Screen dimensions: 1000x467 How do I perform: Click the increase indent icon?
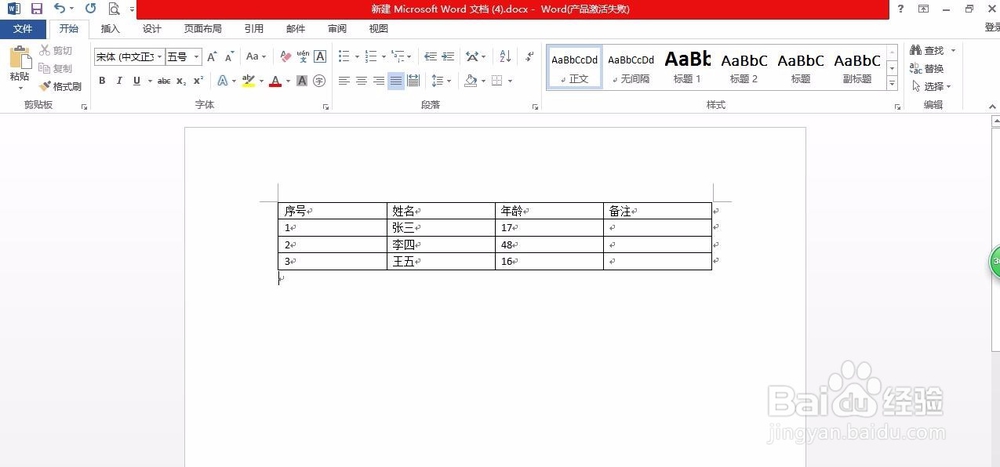[448, 57]
